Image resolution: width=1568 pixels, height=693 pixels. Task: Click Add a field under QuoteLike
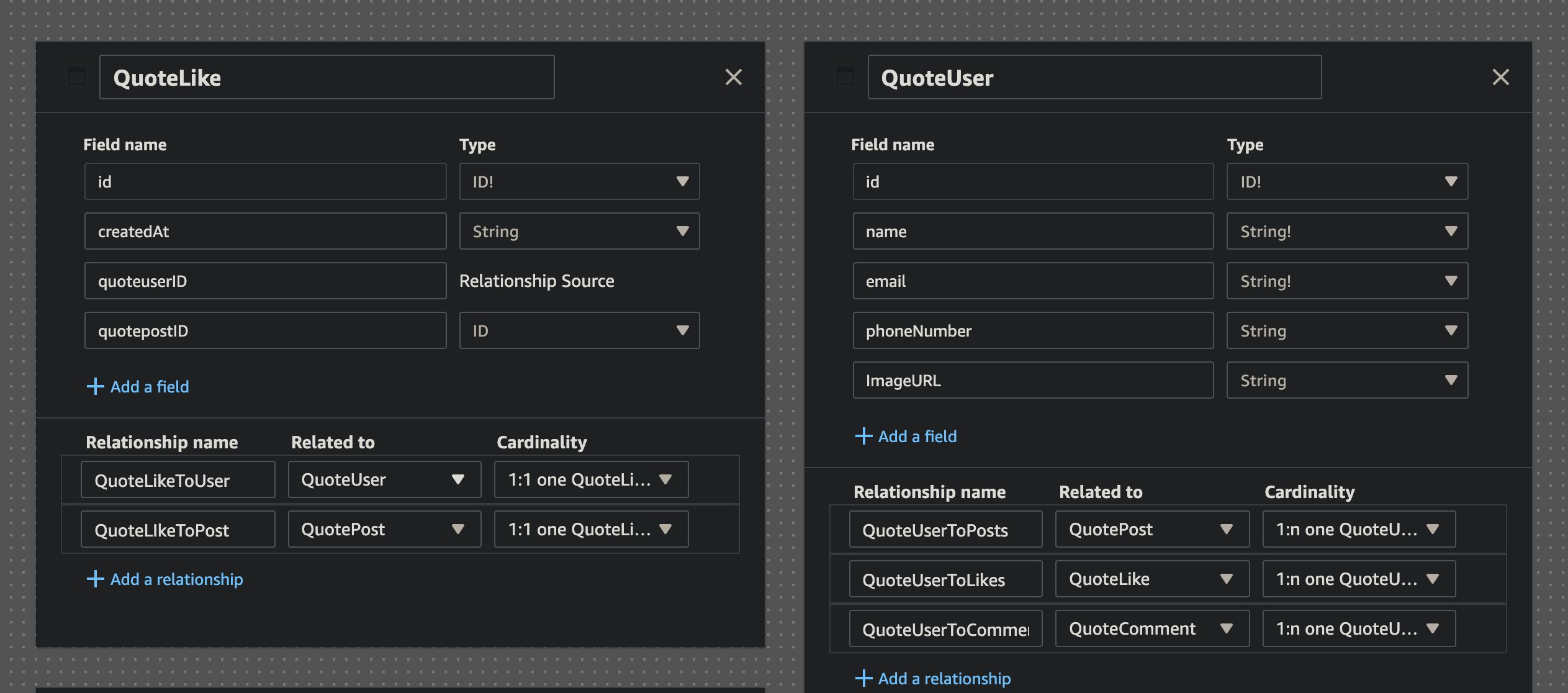149,386
